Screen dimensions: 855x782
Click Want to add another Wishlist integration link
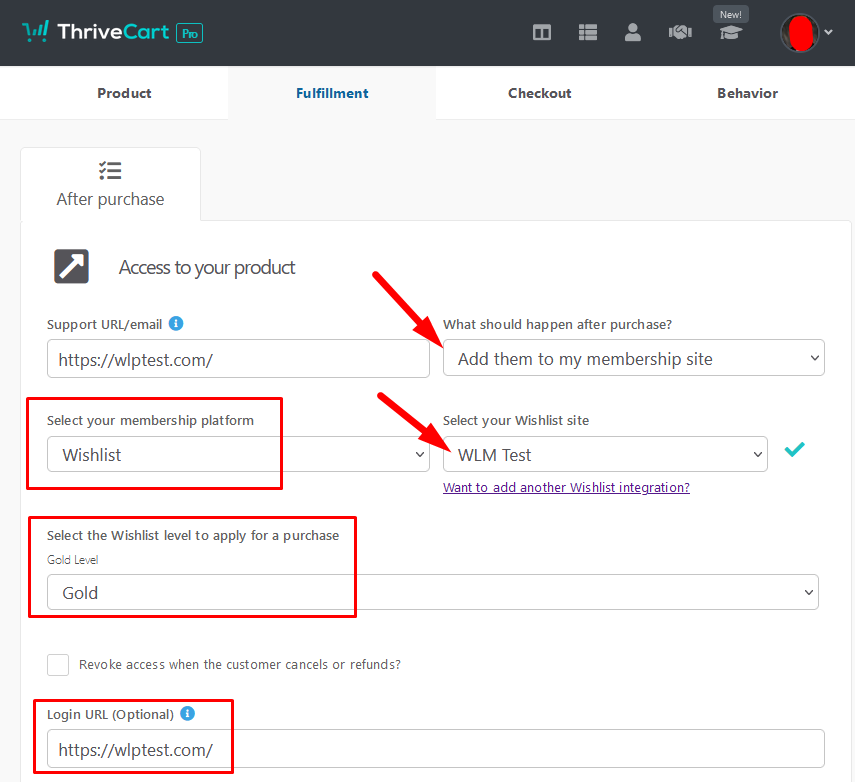click(566, 488)
